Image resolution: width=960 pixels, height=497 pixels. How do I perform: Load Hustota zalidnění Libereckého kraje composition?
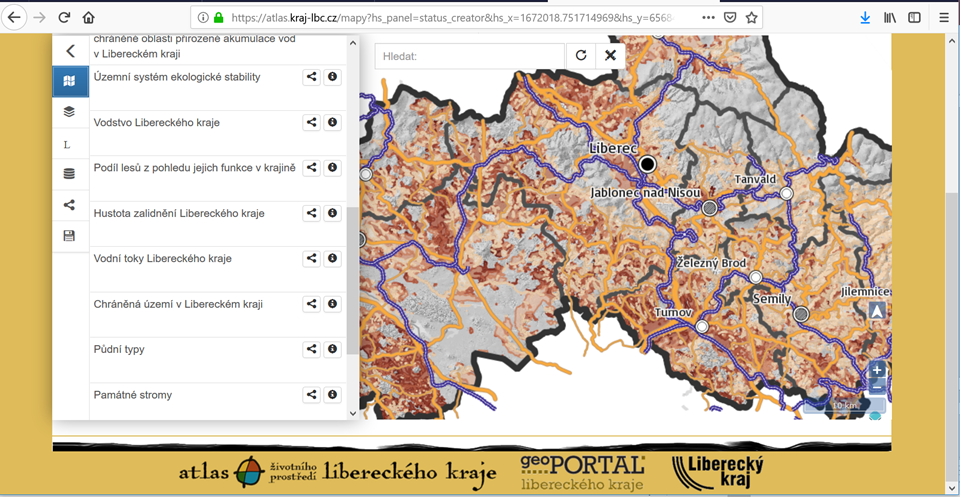click(179, 214)
